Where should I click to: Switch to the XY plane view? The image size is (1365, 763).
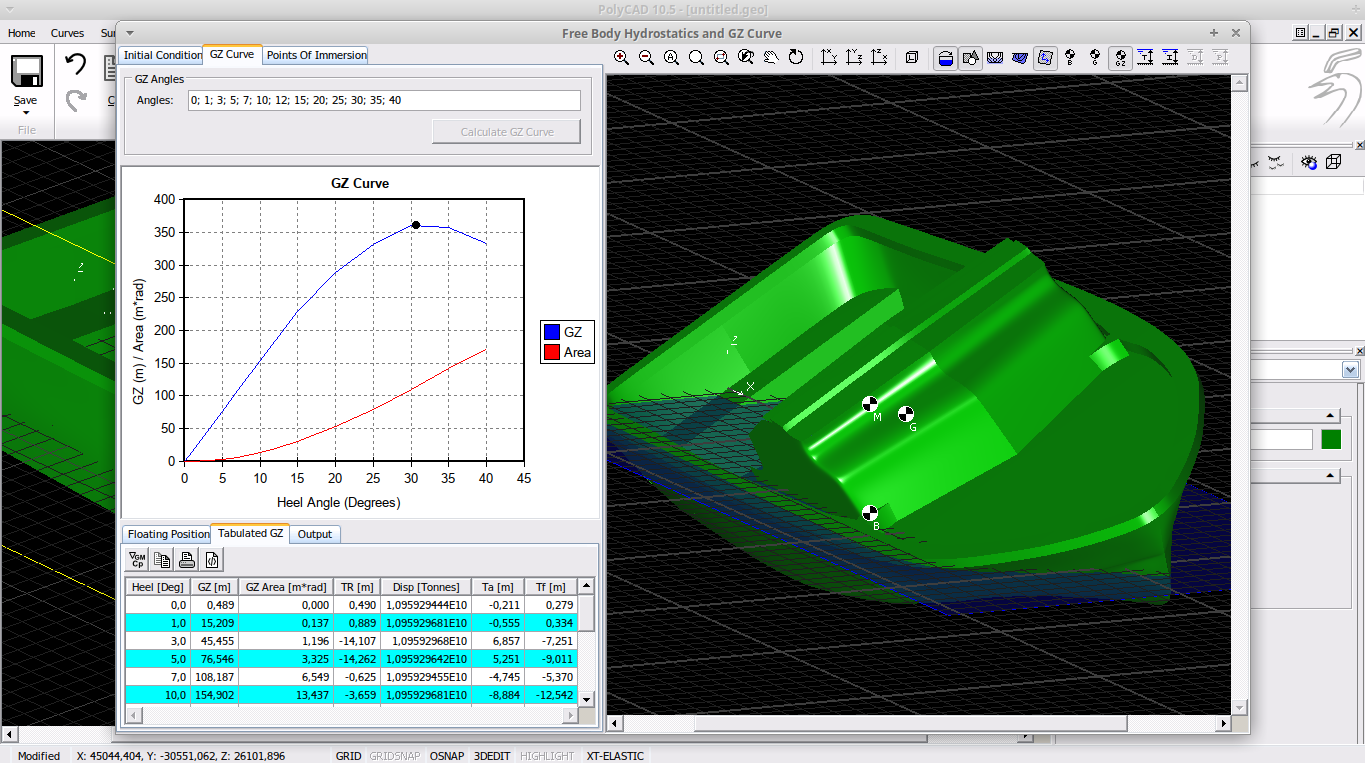click(829, 58)
